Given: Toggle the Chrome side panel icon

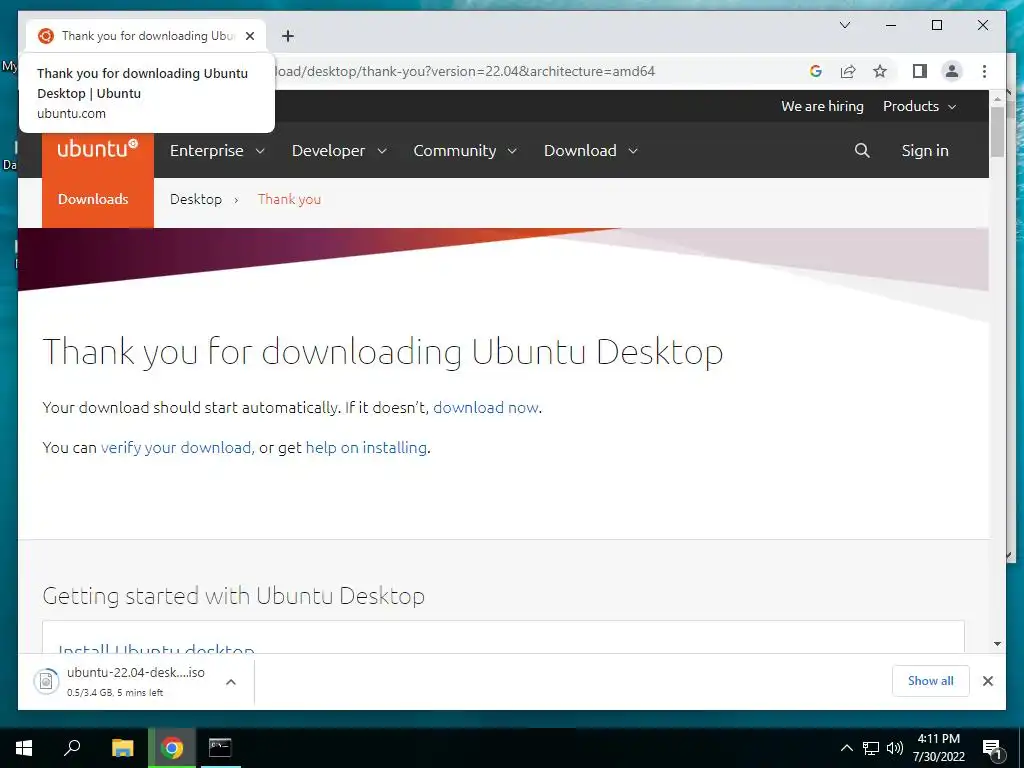Looking at the screenshot, I should coord(920,71).
